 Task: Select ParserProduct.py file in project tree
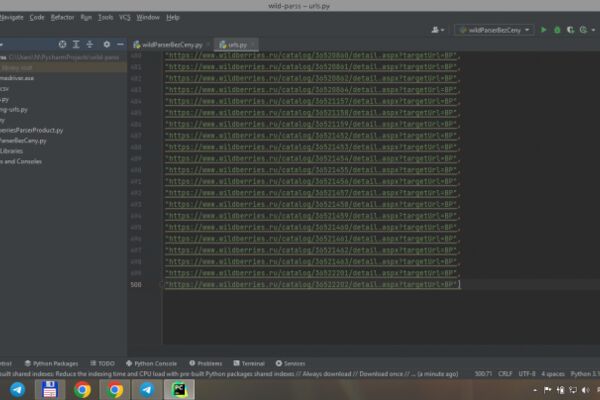tap(31, 131)
